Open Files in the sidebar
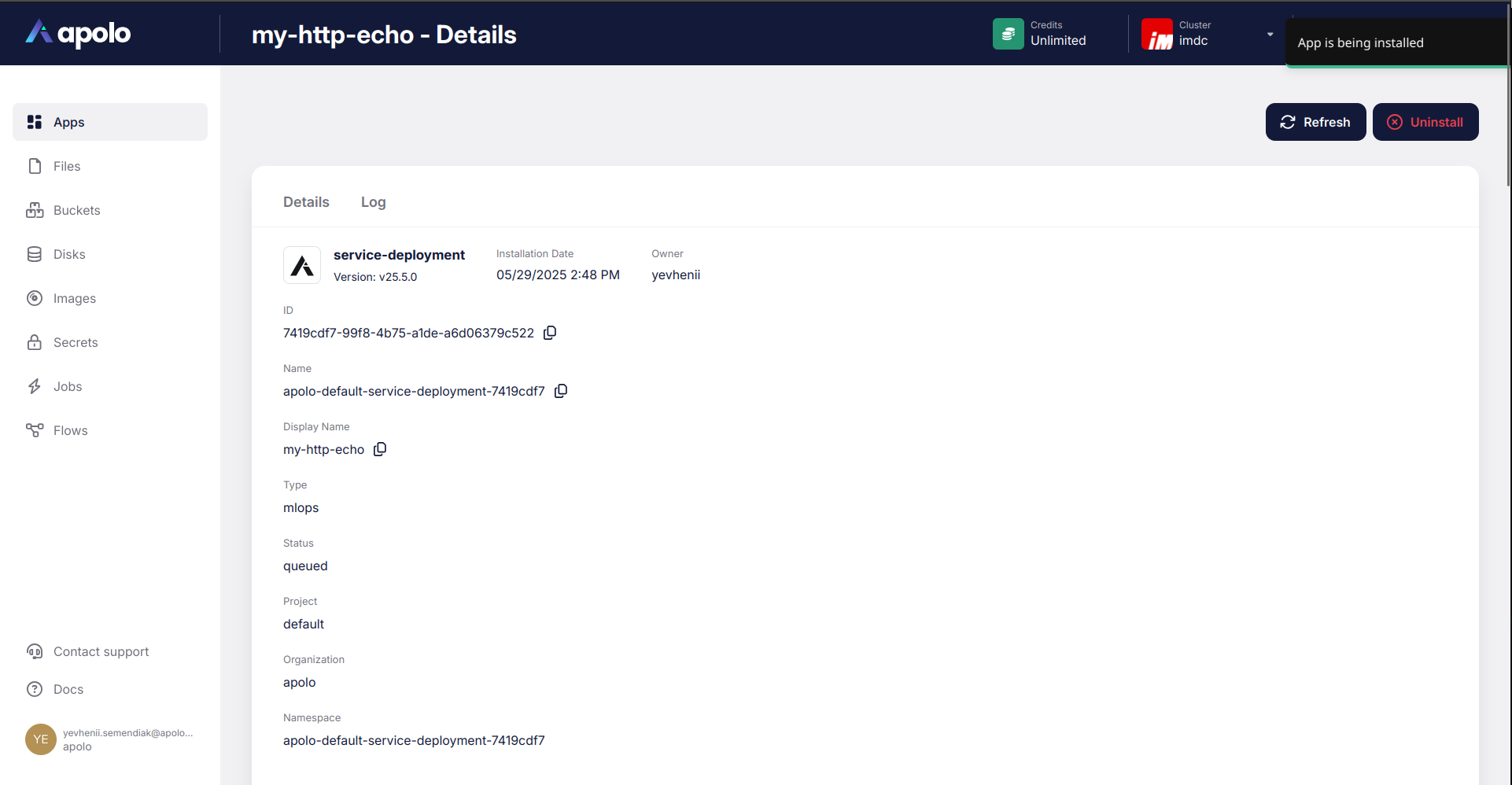This screenshot has height=785, width=1512. tap(67, 166)
